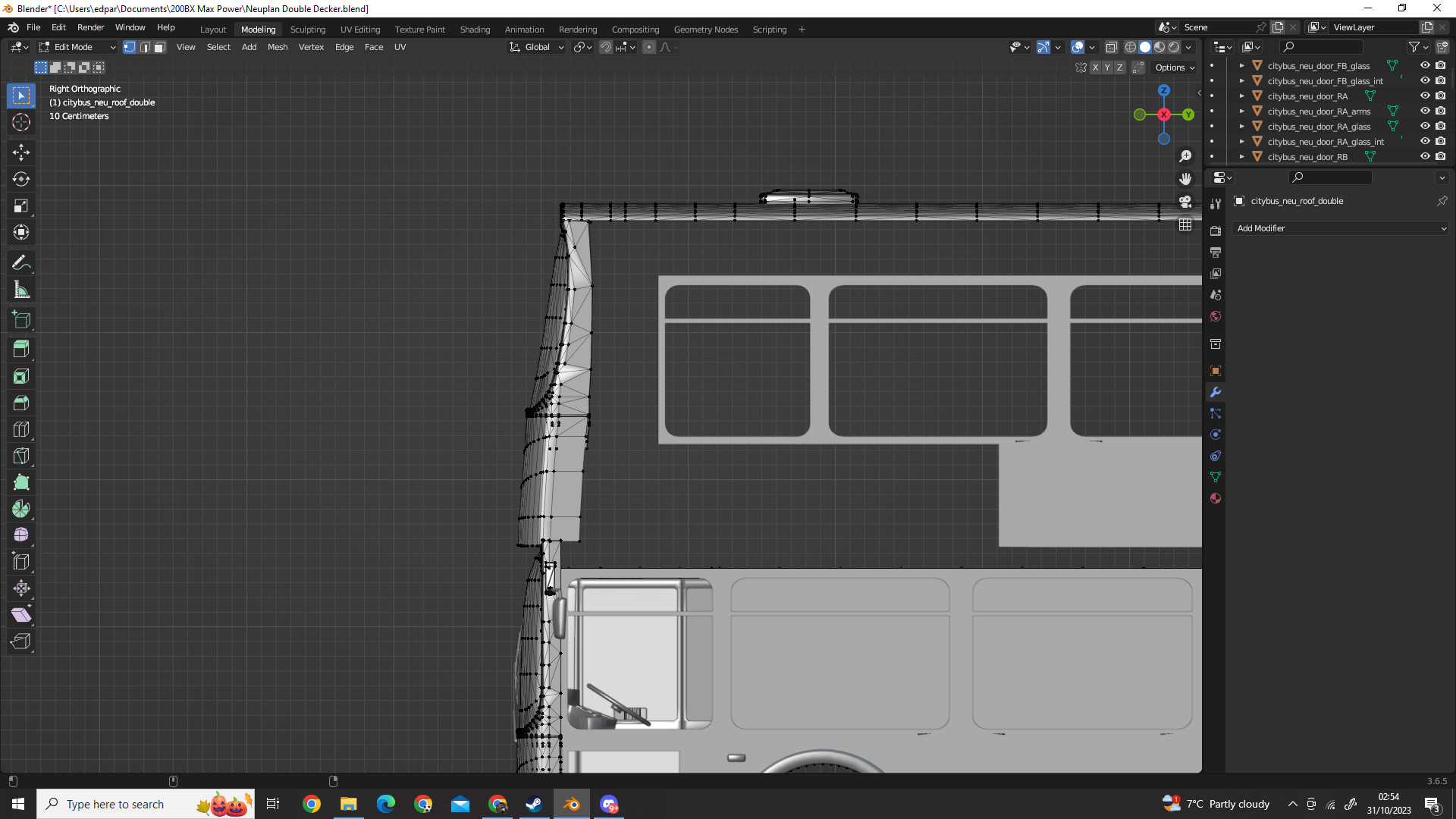This screenshot has width=1456, height=819.
Task: Open the Material properties tab icon
Action: (1216, 498)
